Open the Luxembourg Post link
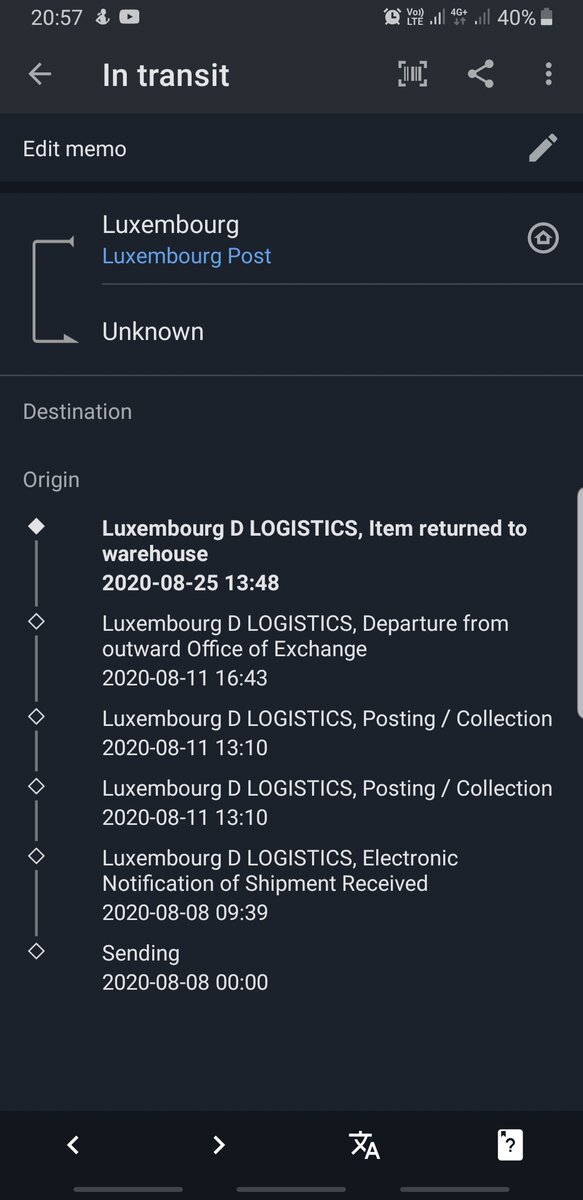 [x=187, y=256]
